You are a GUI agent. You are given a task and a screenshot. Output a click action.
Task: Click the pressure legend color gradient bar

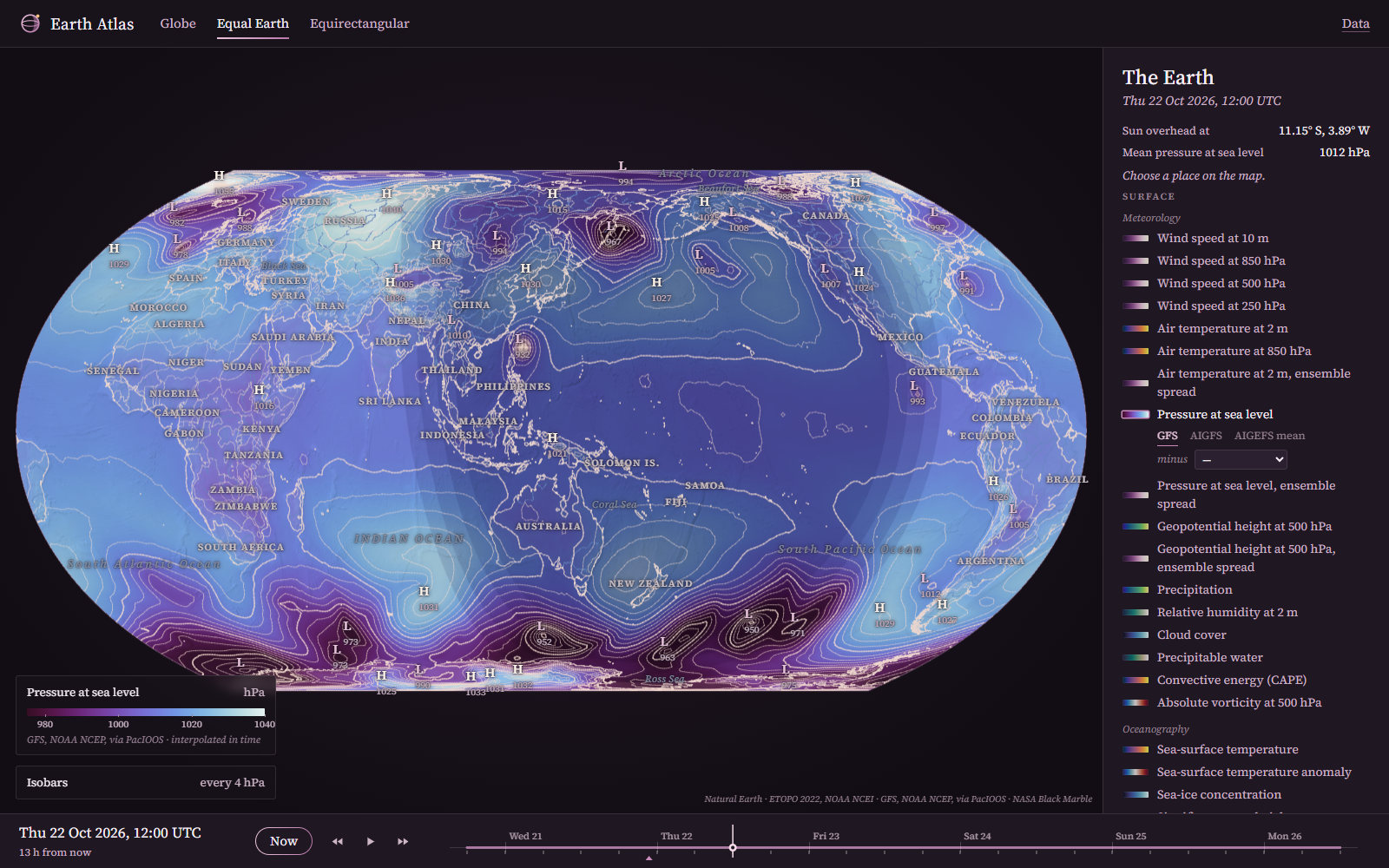click(x=146, y=712)
